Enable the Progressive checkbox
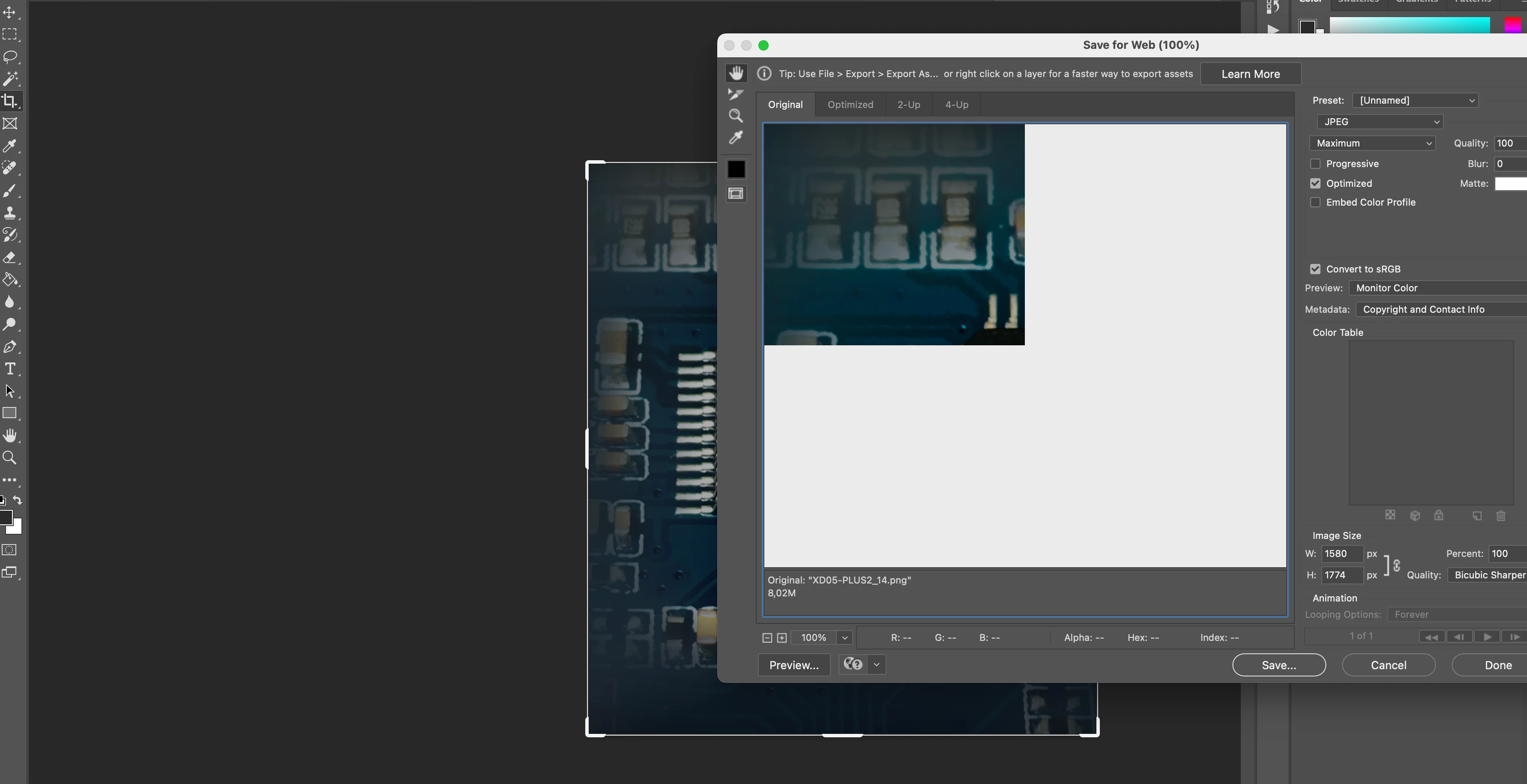The height and width of the screenshot is (784, 1527). 1315,164
